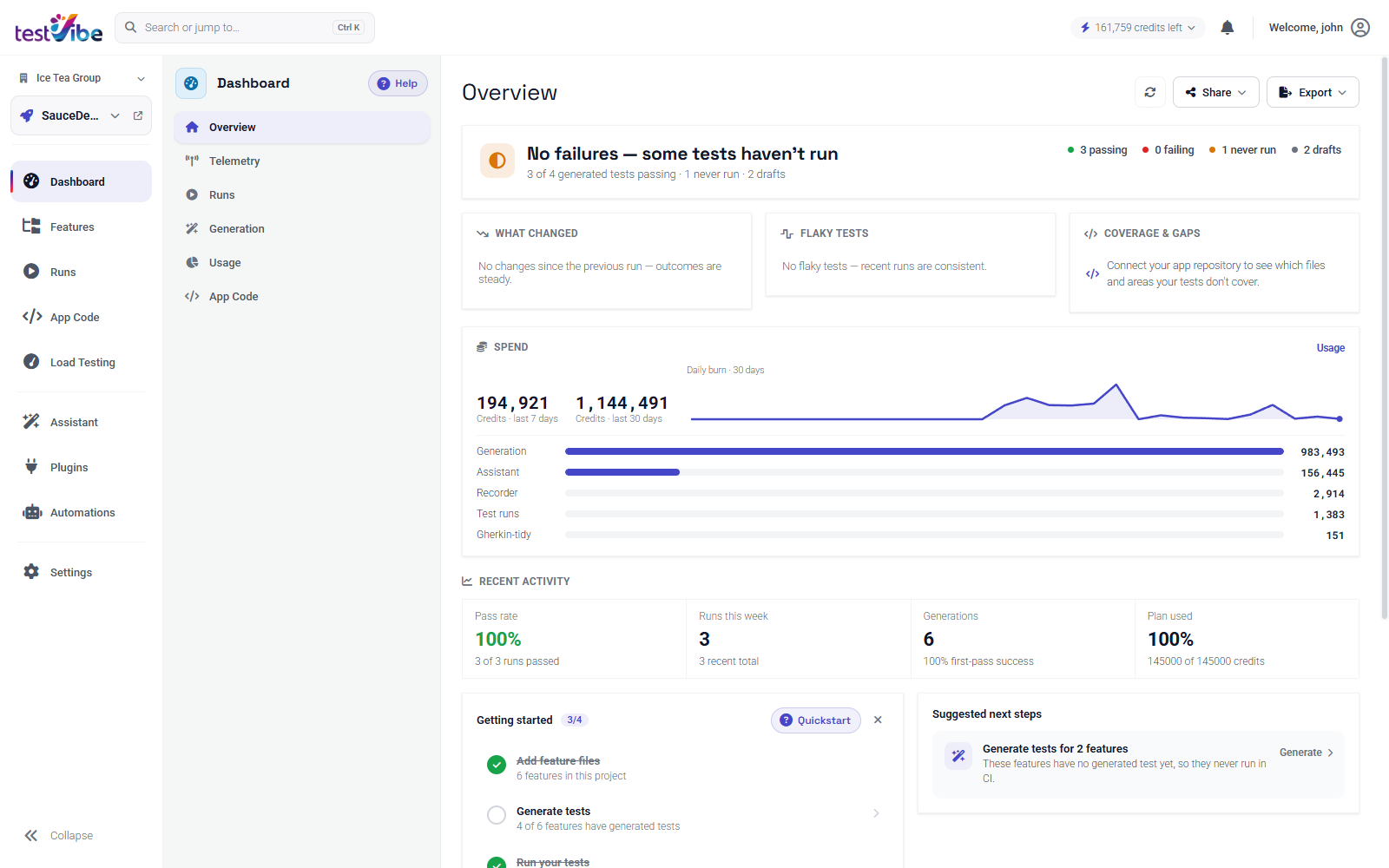1389x868 pixels.
Task: Click the Telemetry antenna icon
Action: 192,161
